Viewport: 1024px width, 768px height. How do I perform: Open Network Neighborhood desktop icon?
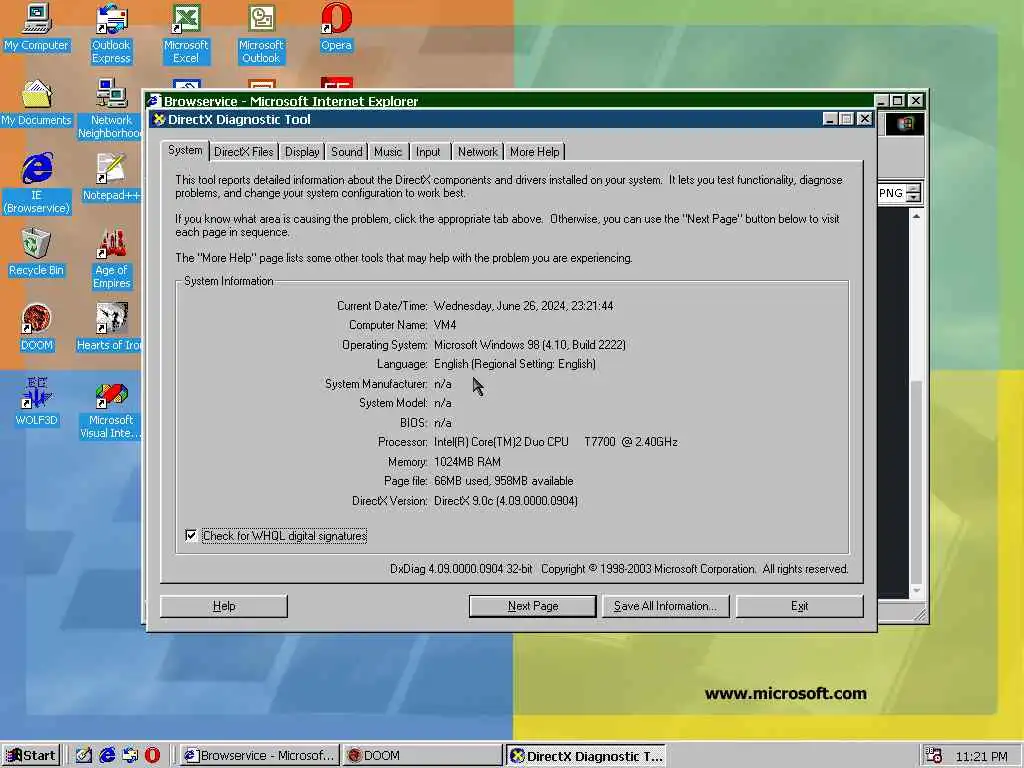(x=111, y=108)
